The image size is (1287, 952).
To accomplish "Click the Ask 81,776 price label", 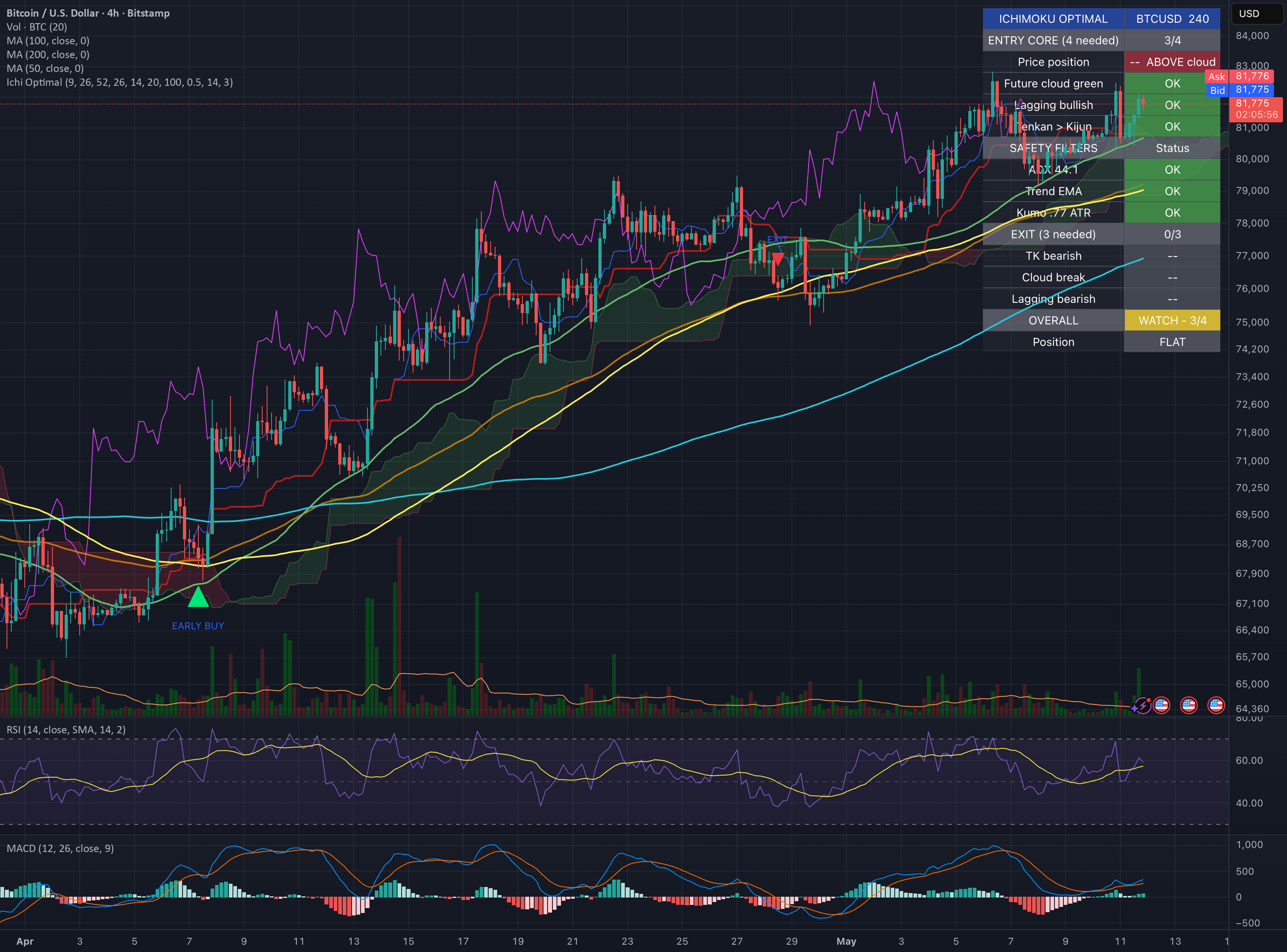I will point(1239,76).
